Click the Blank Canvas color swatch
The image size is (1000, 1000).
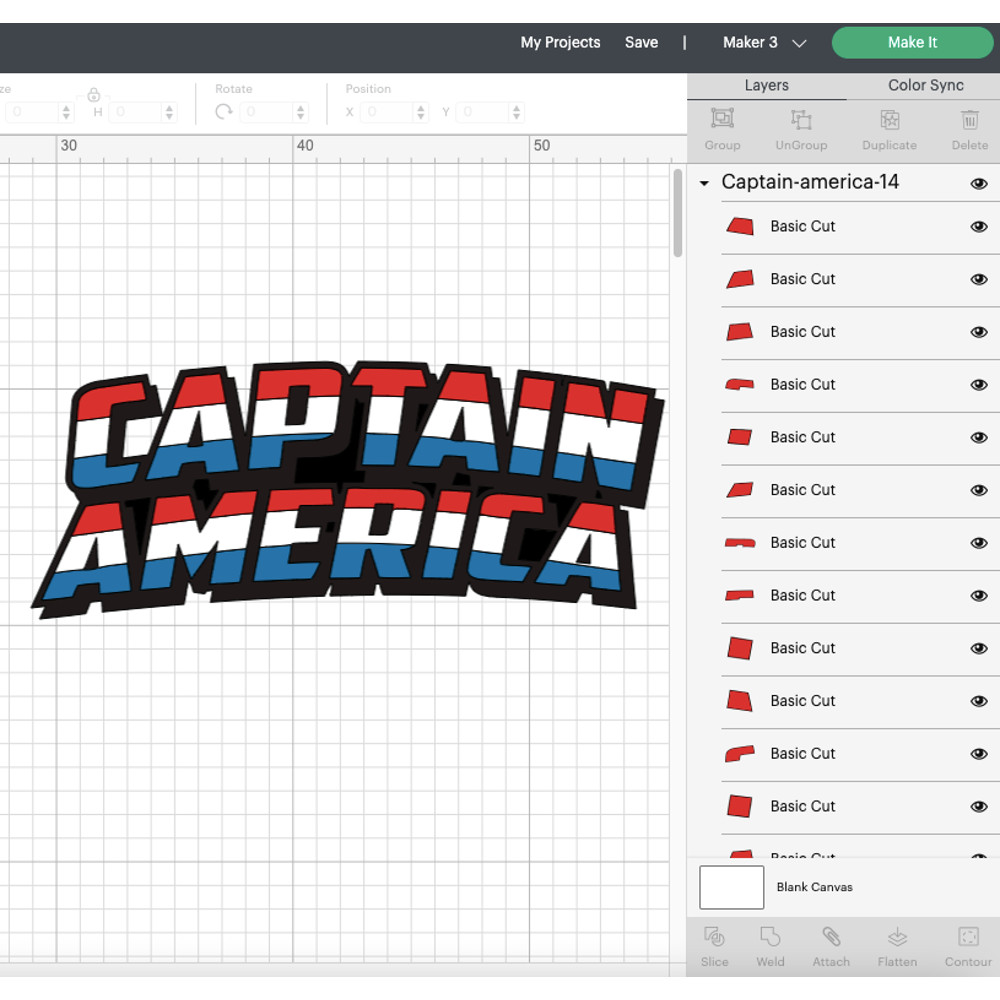(731, 887)
